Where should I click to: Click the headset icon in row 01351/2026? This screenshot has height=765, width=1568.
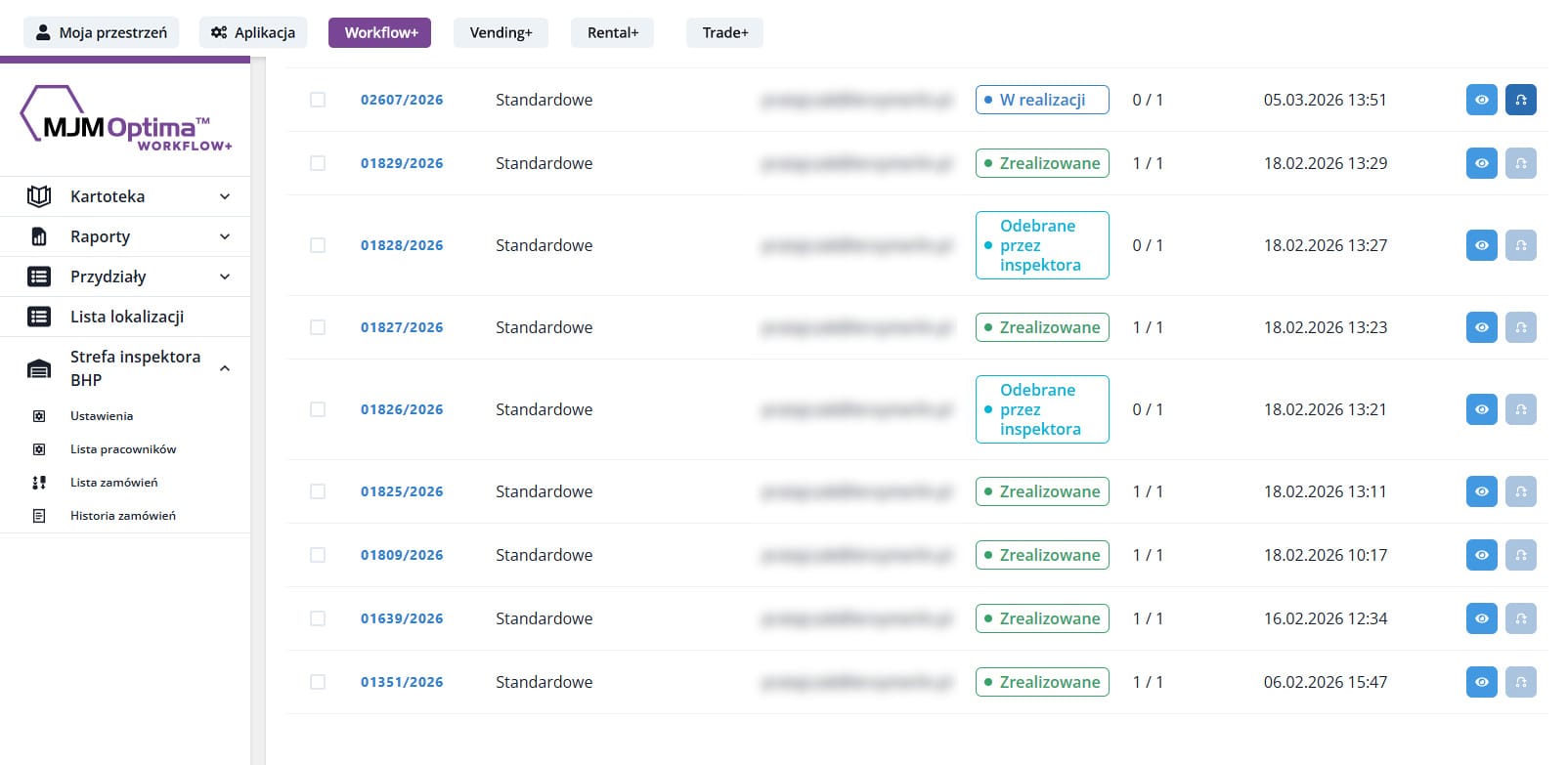(1520, 682)
